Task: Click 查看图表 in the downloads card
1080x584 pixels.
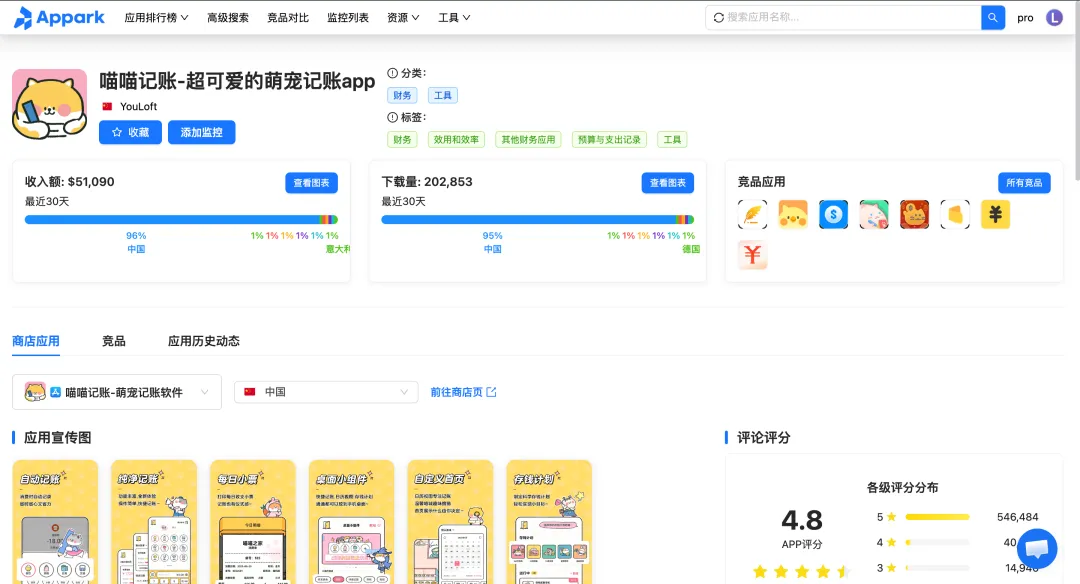Action: point(668,182)
